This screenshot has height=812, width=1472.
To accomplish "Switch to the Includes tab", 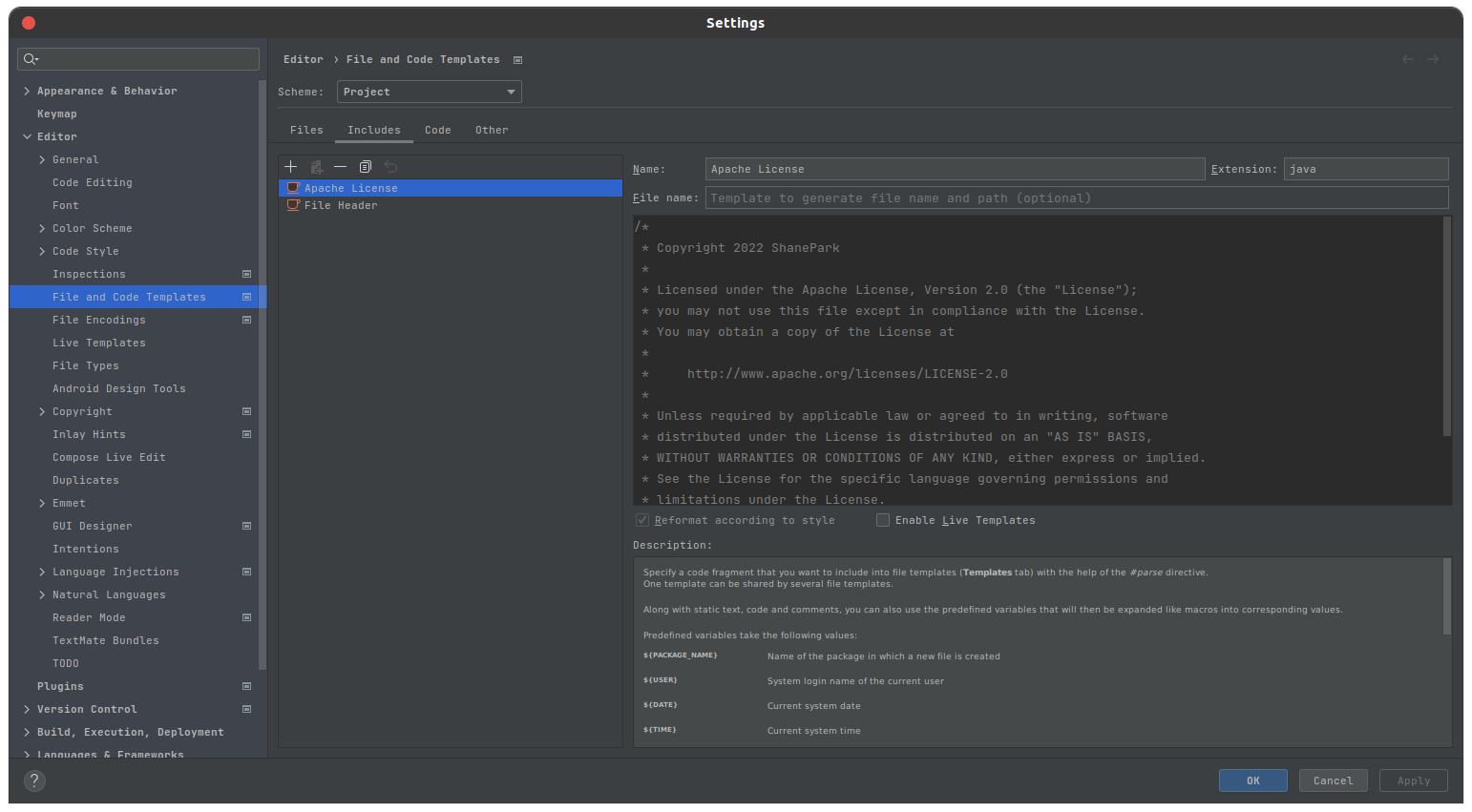I will [374, 130].
